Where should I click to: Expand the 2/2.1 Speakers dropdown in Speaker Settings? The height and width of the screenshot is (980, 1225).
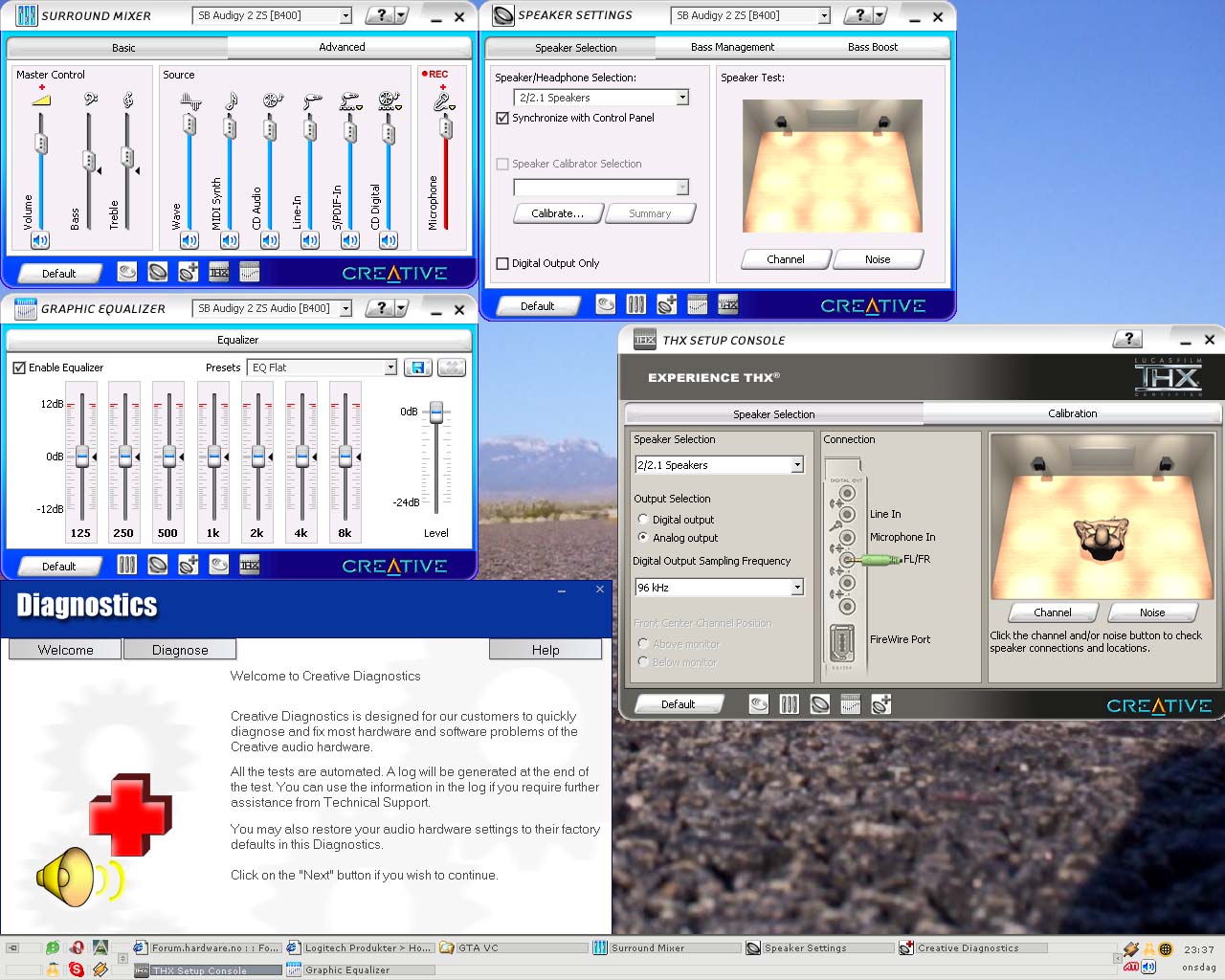click(682, 98)
